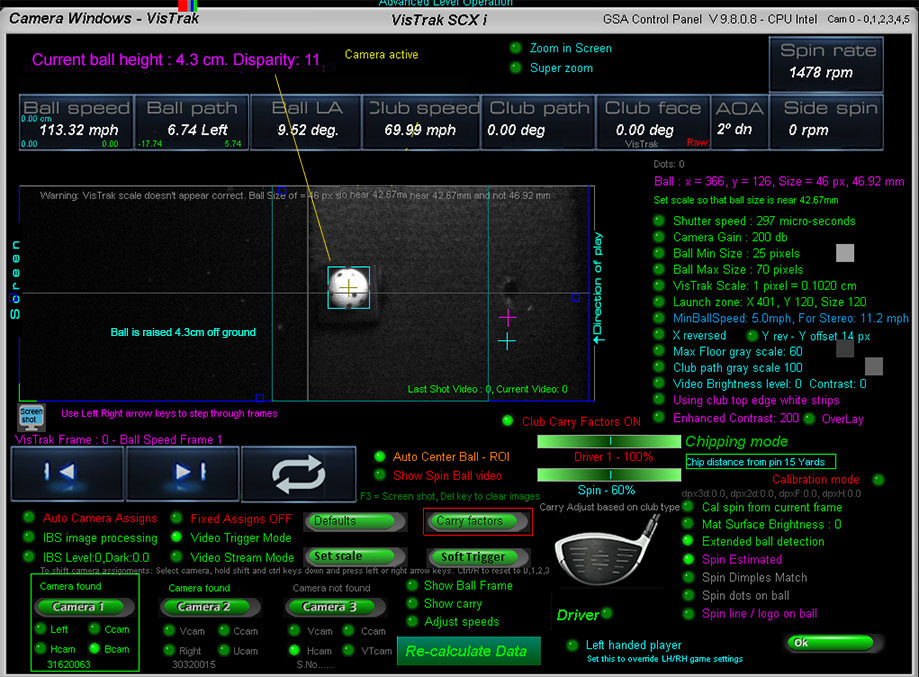This screenshot has width=919, height=677.
Task: Toggle Auto Camera Assigns
Action: 29,518
